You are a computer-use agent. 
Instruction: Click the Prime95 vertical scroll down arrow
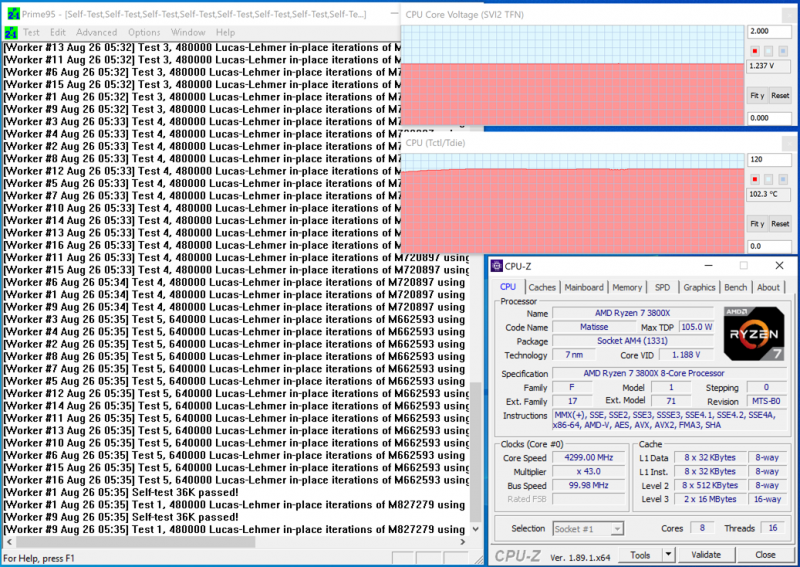click(476, 529)
